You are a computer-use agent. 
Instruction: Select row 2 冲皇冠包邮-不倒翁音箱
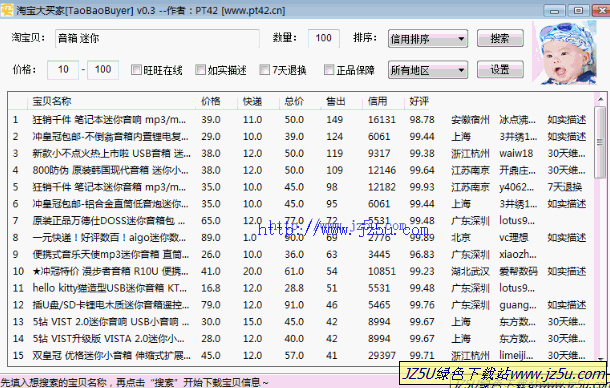[x=301, y=137]
